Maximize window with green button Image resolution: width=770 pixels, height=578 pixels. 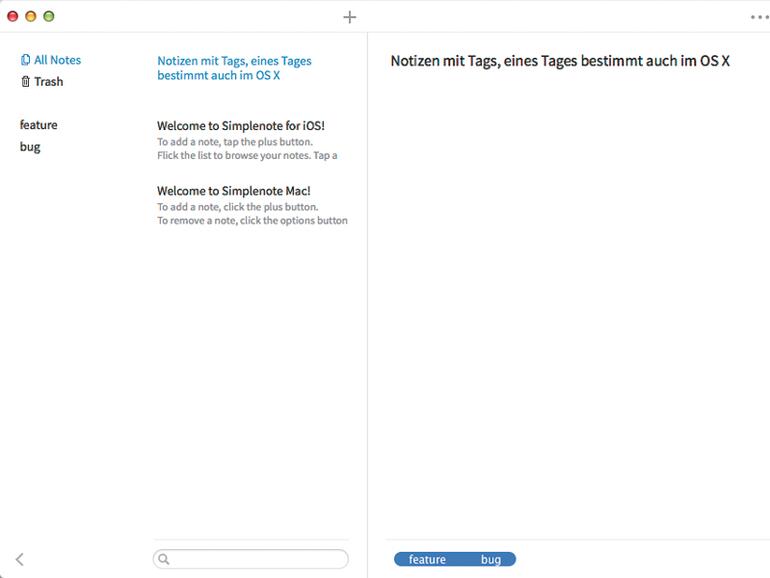pyautogui.click(x=49, y=16)
